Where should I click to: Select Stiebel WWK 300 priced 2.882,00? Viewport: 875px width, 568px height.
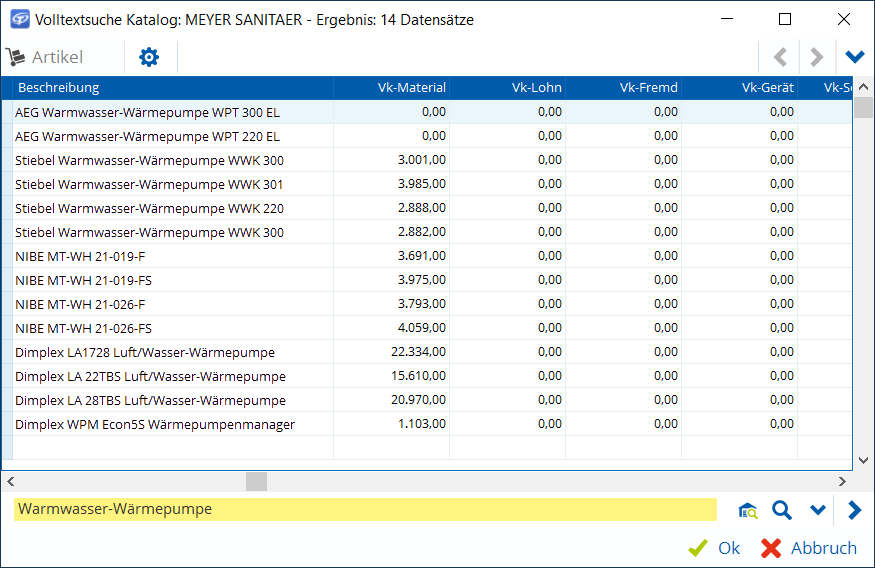[427, 232]
